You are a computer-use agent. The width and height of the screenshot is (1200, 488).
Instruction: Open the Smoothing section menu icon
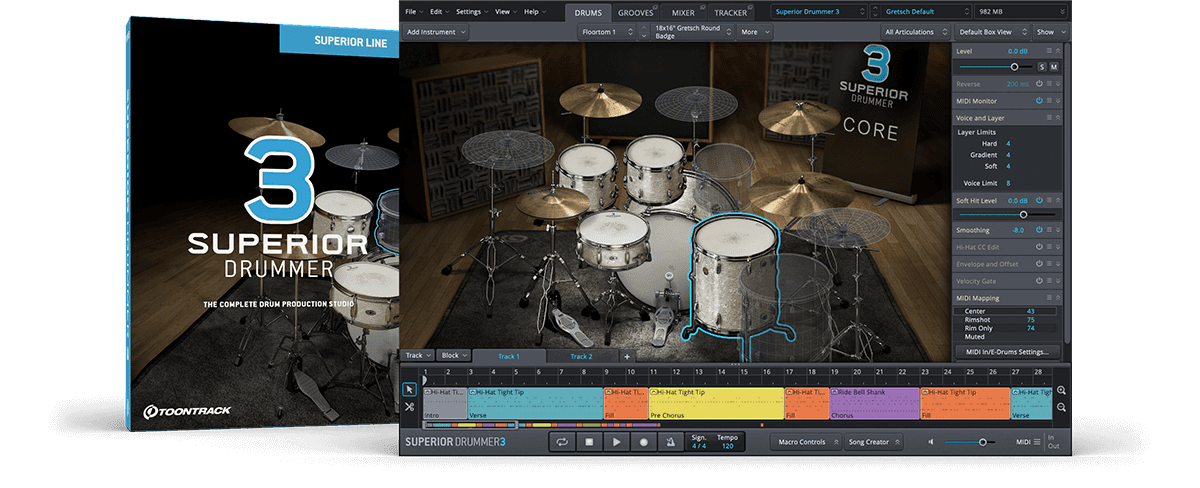(x=1048, y=230)
